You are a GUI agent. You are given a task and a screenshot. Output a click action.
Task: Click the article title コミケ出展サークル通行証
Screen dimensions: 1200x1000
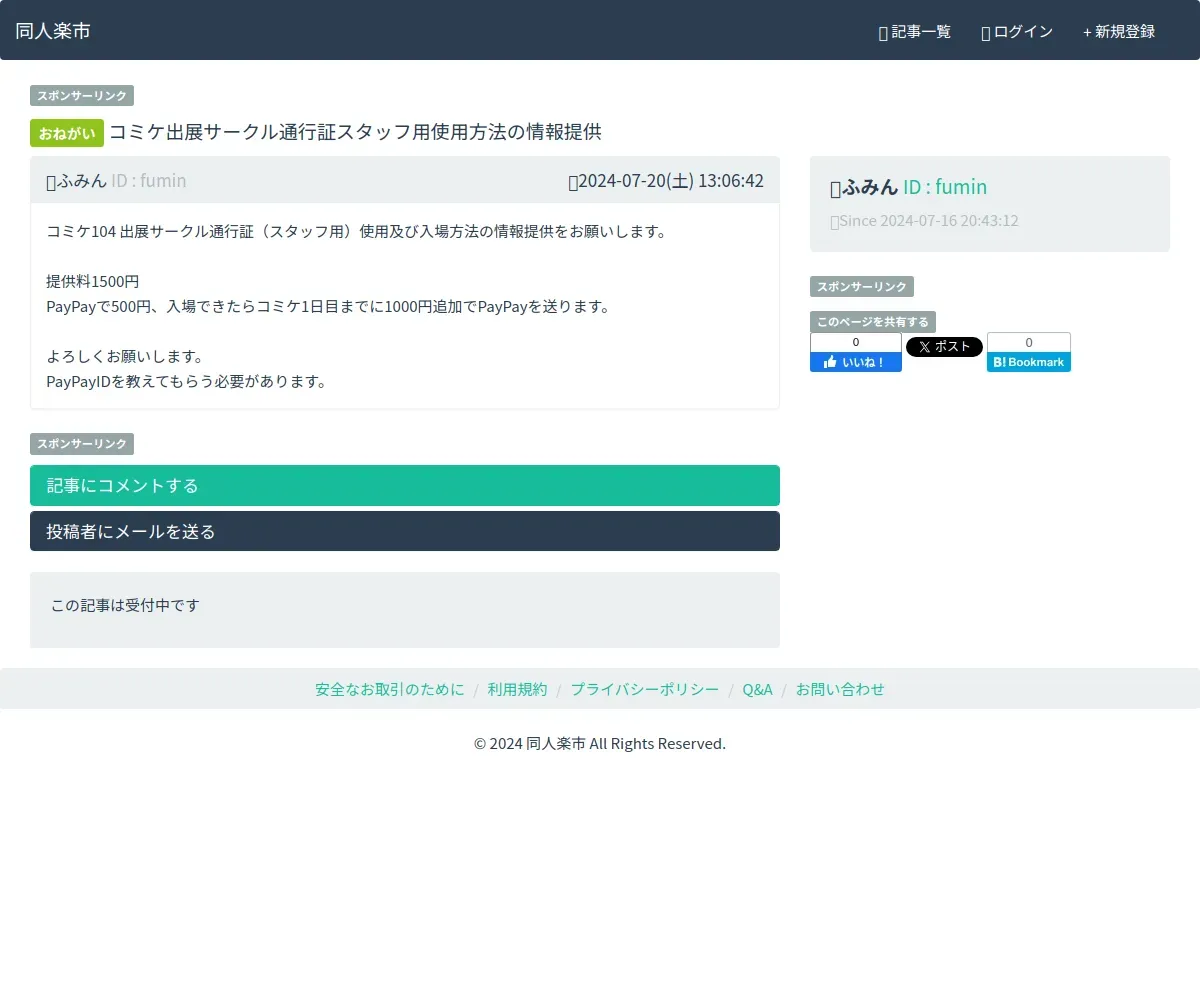click(355, 132)
